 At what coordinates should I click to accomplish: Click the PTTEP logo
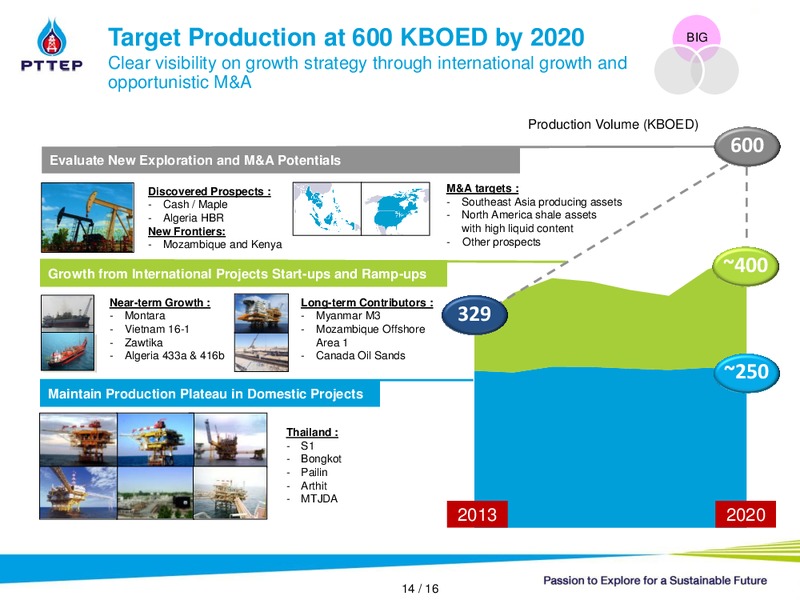click(52, 45)
